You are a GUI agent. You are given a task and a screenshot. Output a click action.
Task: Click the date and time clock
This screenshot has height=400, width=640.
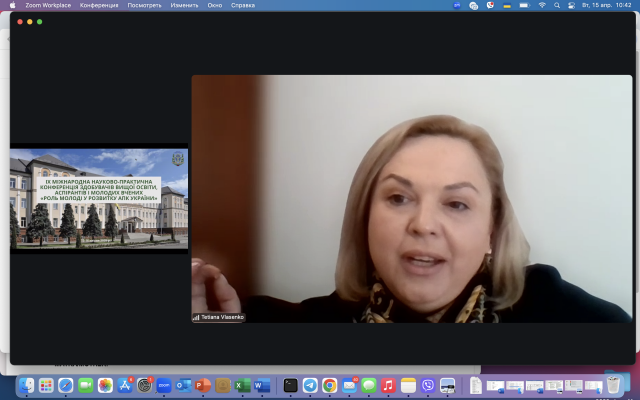coord(607,5)
